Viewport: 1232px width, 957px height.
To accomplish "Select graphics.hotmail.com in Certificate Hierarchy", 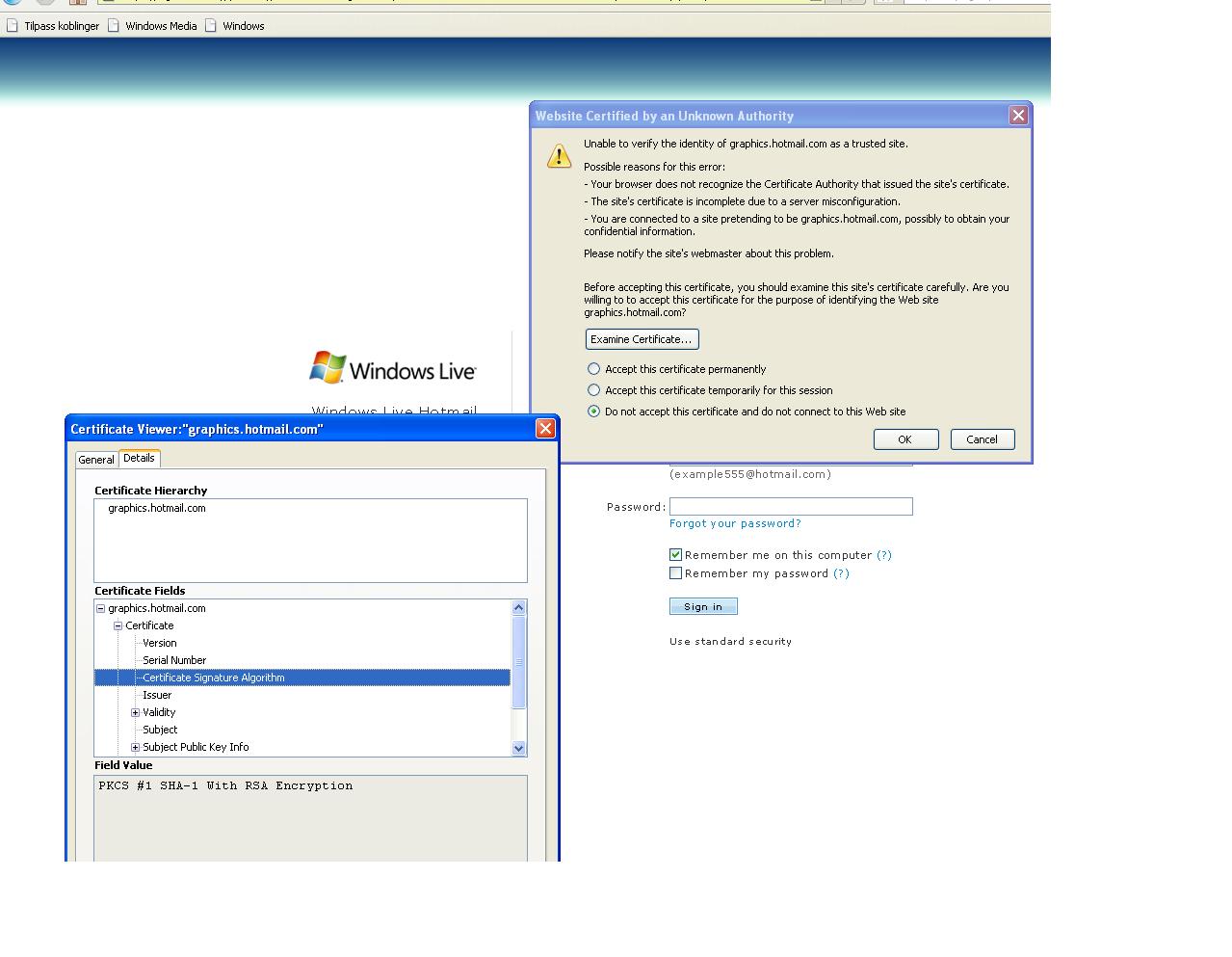I will coord(157,508).
